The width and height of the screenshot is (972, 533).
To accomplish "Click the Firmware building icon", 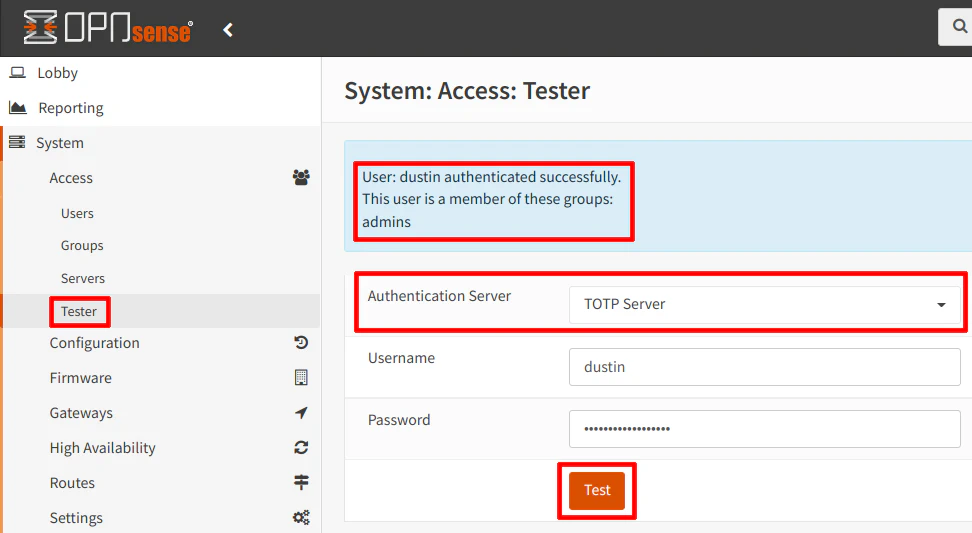I will tap(301, 377).
